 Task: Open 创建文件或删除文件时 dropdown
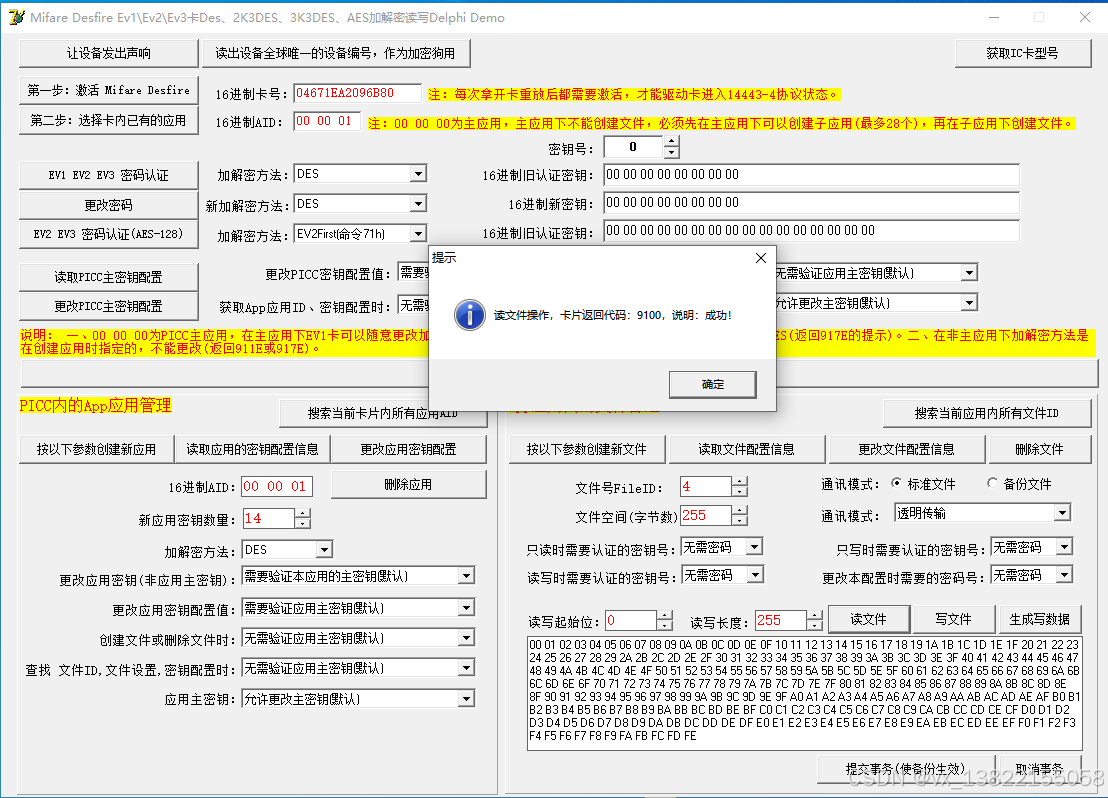(466, 638)
